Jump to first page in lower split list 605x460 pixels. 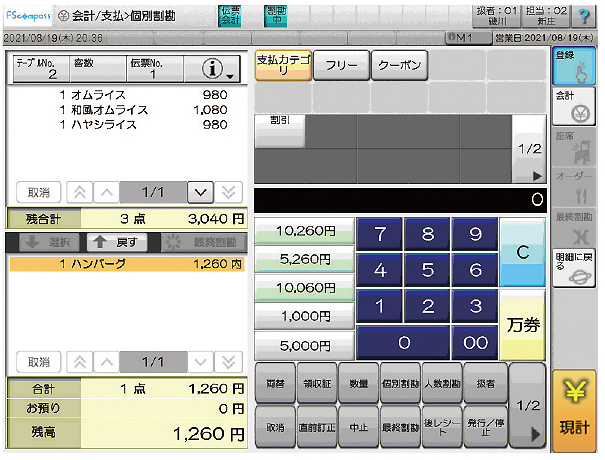(x=80, y=362)
